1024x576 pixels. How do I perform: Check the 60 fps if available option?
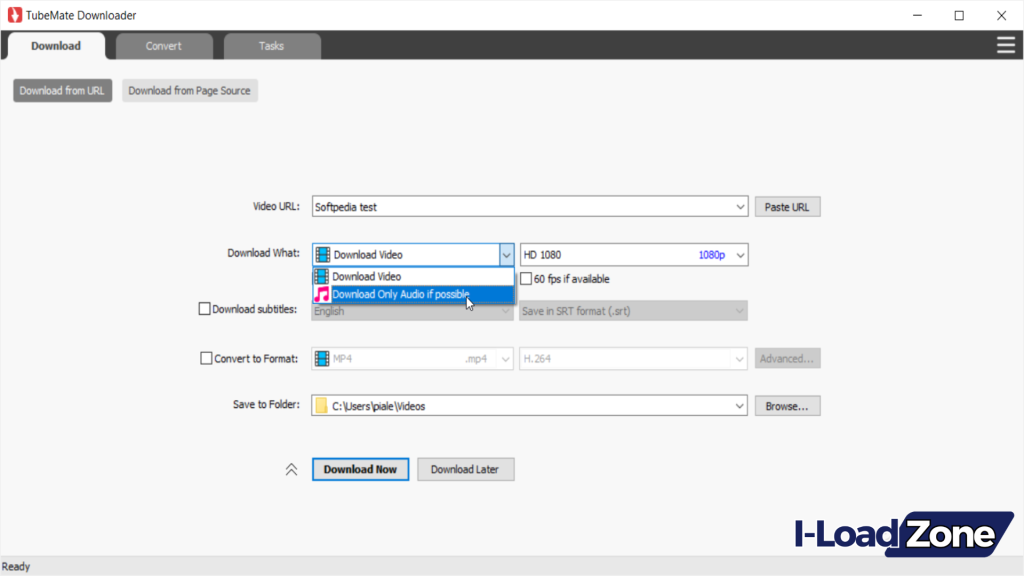[527, 278]
